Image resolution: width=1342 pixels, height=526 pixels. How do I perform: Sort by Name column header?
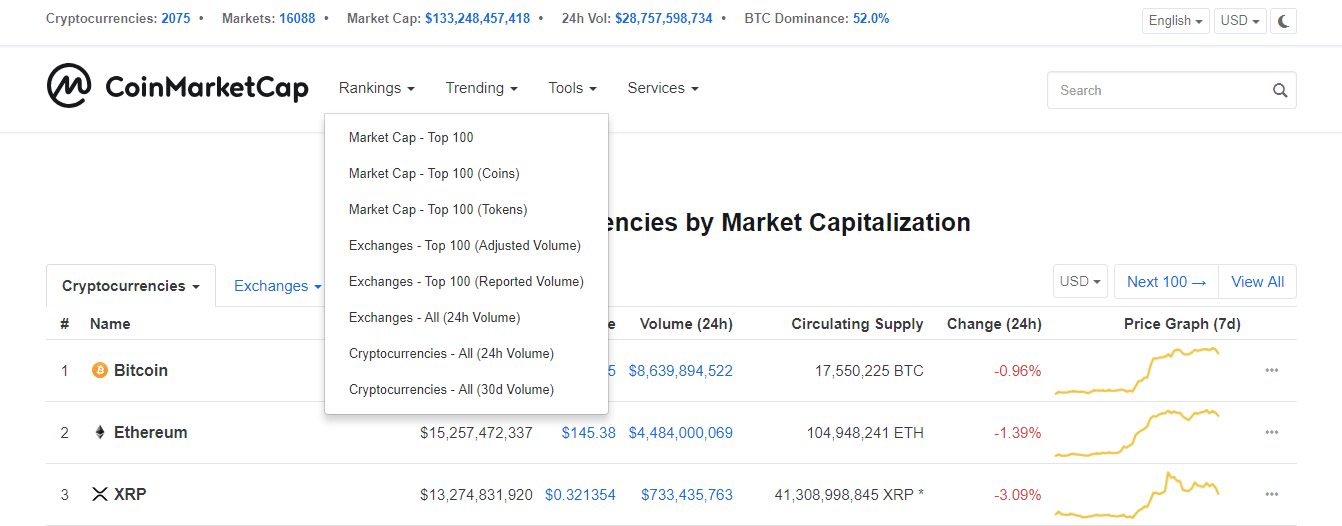110,324
